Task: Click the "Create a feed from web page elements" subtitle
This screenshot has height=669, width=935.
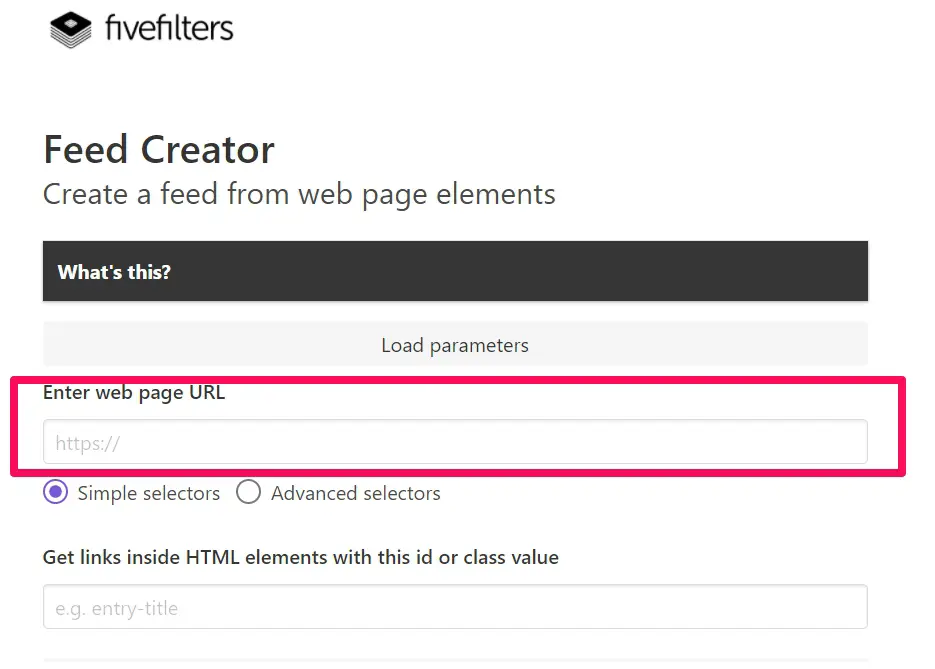Action: [299, 195]
